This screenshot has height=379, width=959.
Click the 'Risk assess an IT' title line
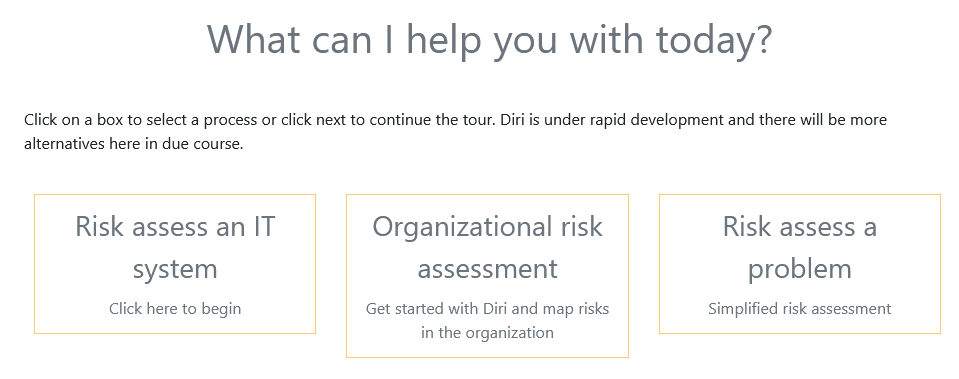[x=175, y=227]
